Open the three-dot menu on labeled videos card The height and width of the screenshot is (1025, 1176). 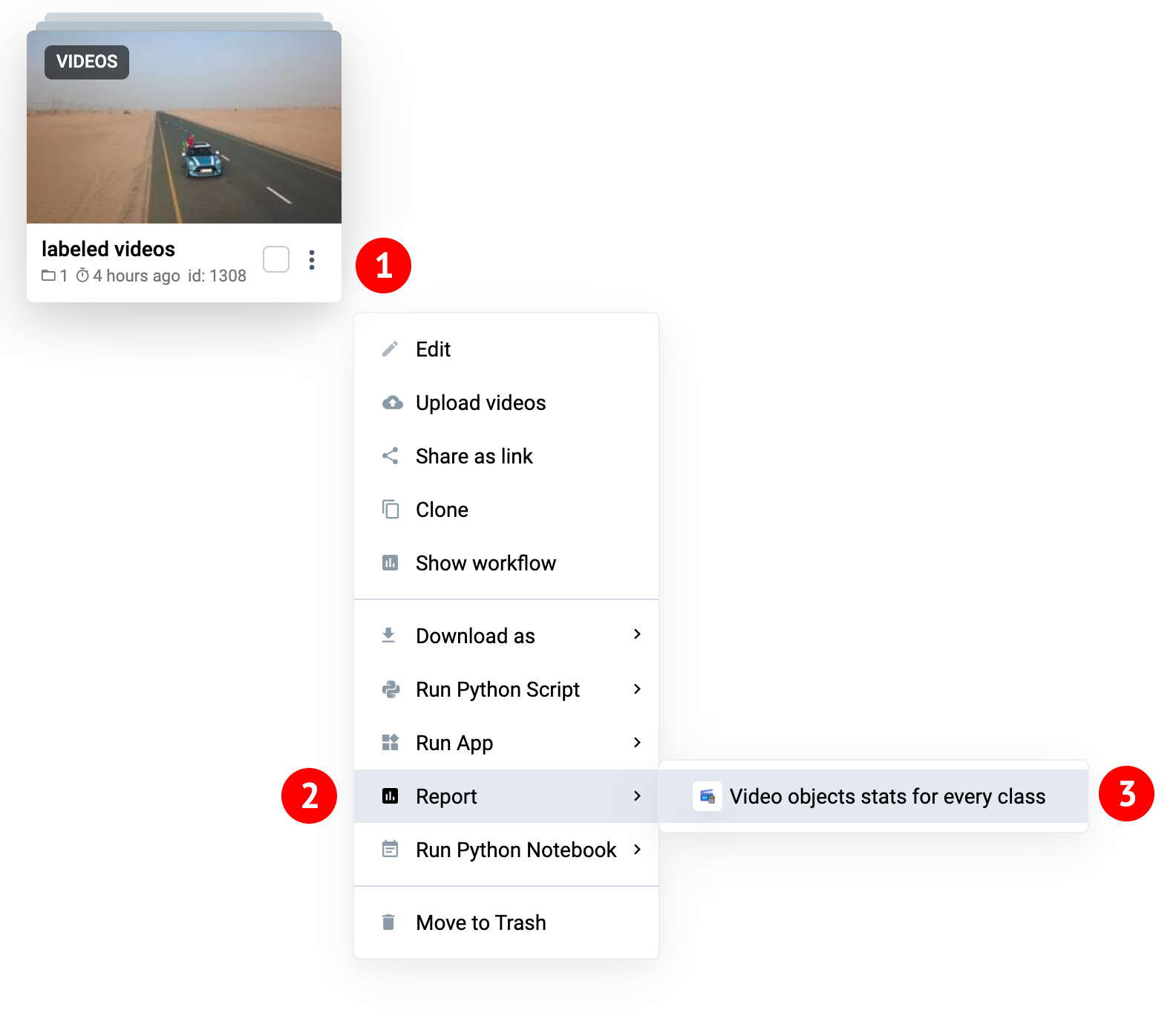point(312,260)
